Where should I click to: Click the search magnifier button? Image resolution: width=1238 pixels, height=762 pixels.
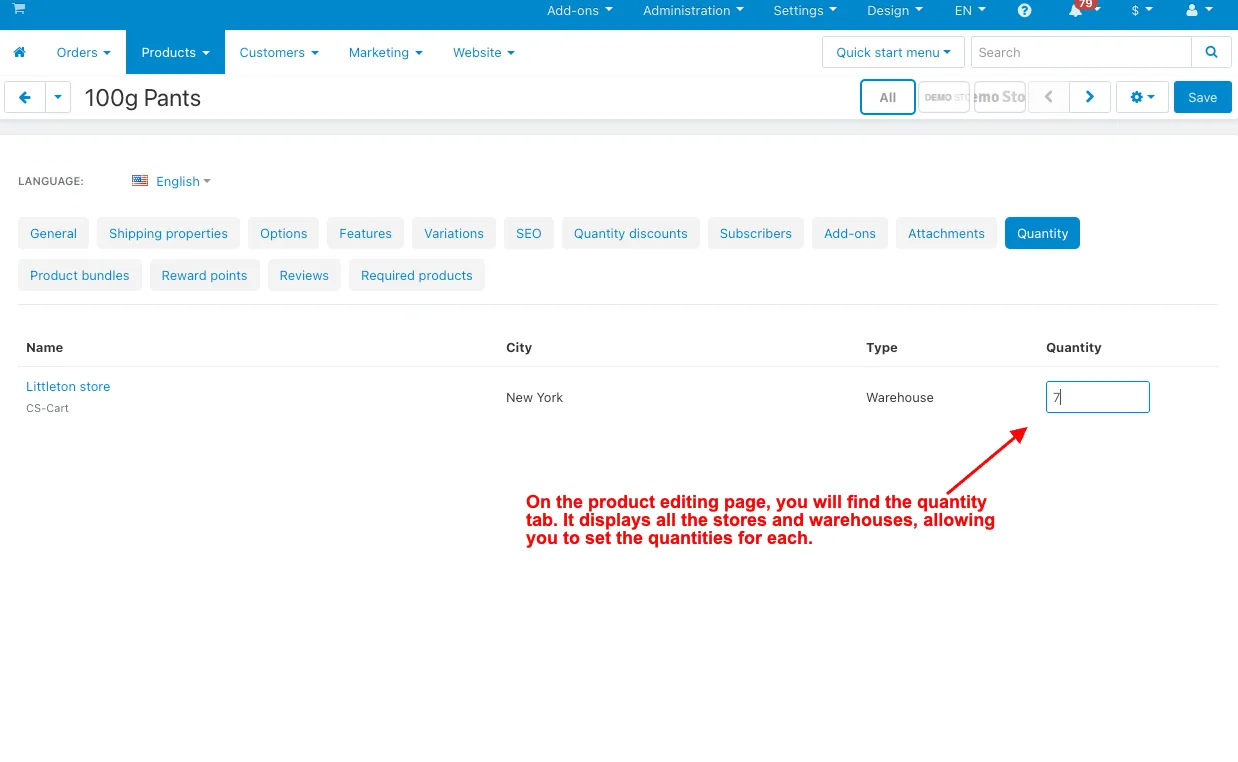(x=1211, y=52)
